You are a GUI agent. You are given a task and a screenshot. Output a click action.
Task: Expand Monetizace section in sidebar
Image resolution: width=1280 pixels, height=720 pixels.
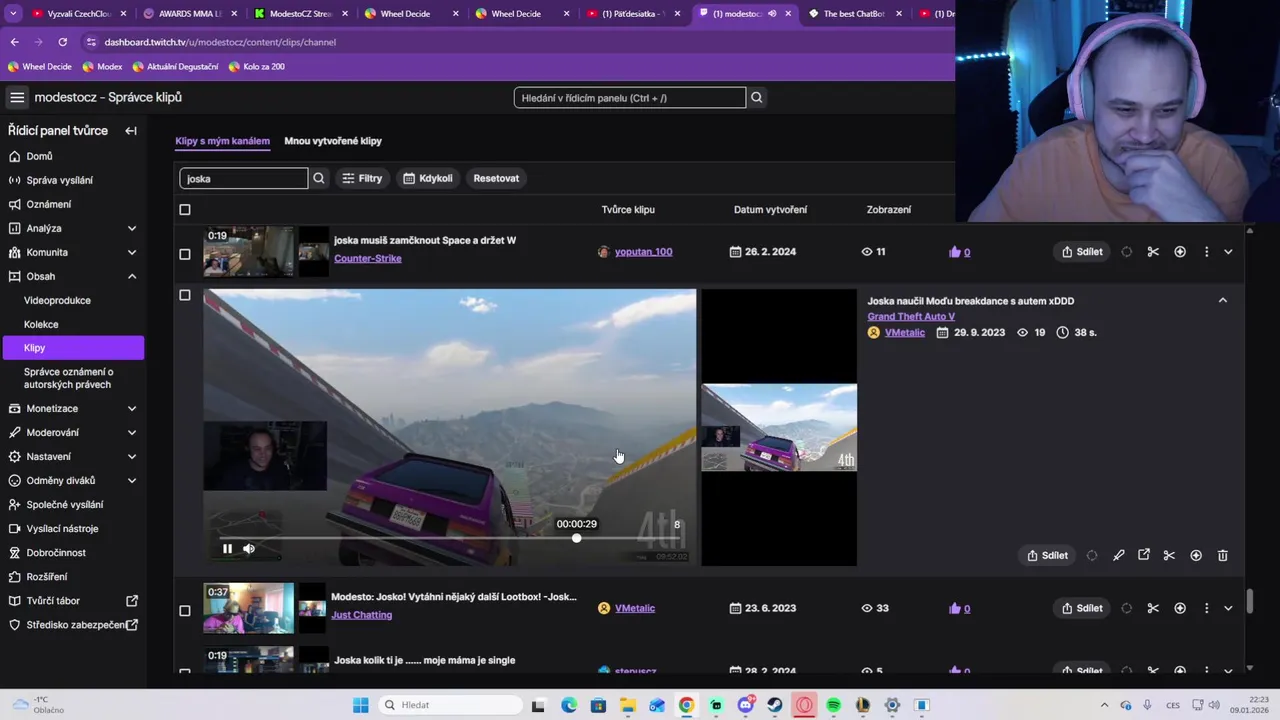(x=131, y=408)
